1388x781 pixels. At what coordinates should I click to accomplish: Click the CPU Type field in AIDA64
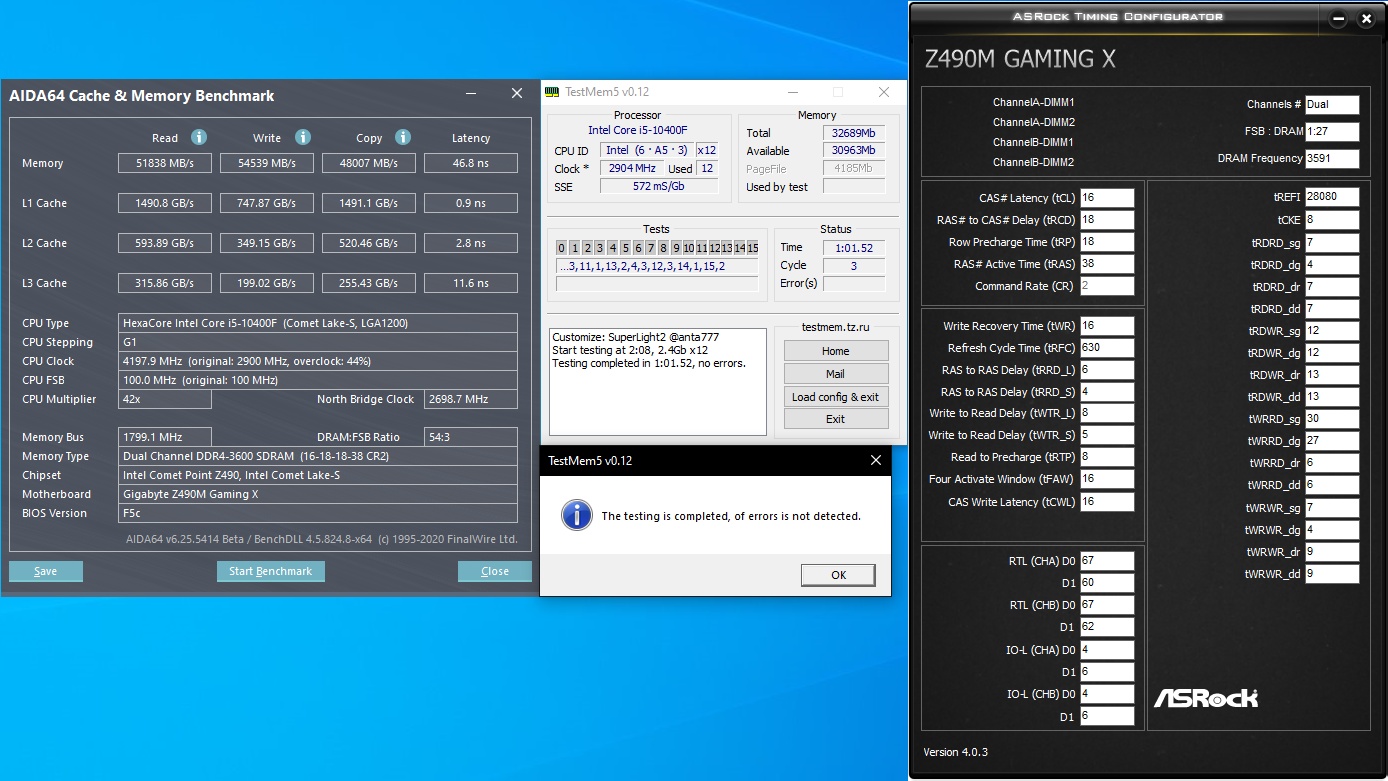(x=318, y=323)
